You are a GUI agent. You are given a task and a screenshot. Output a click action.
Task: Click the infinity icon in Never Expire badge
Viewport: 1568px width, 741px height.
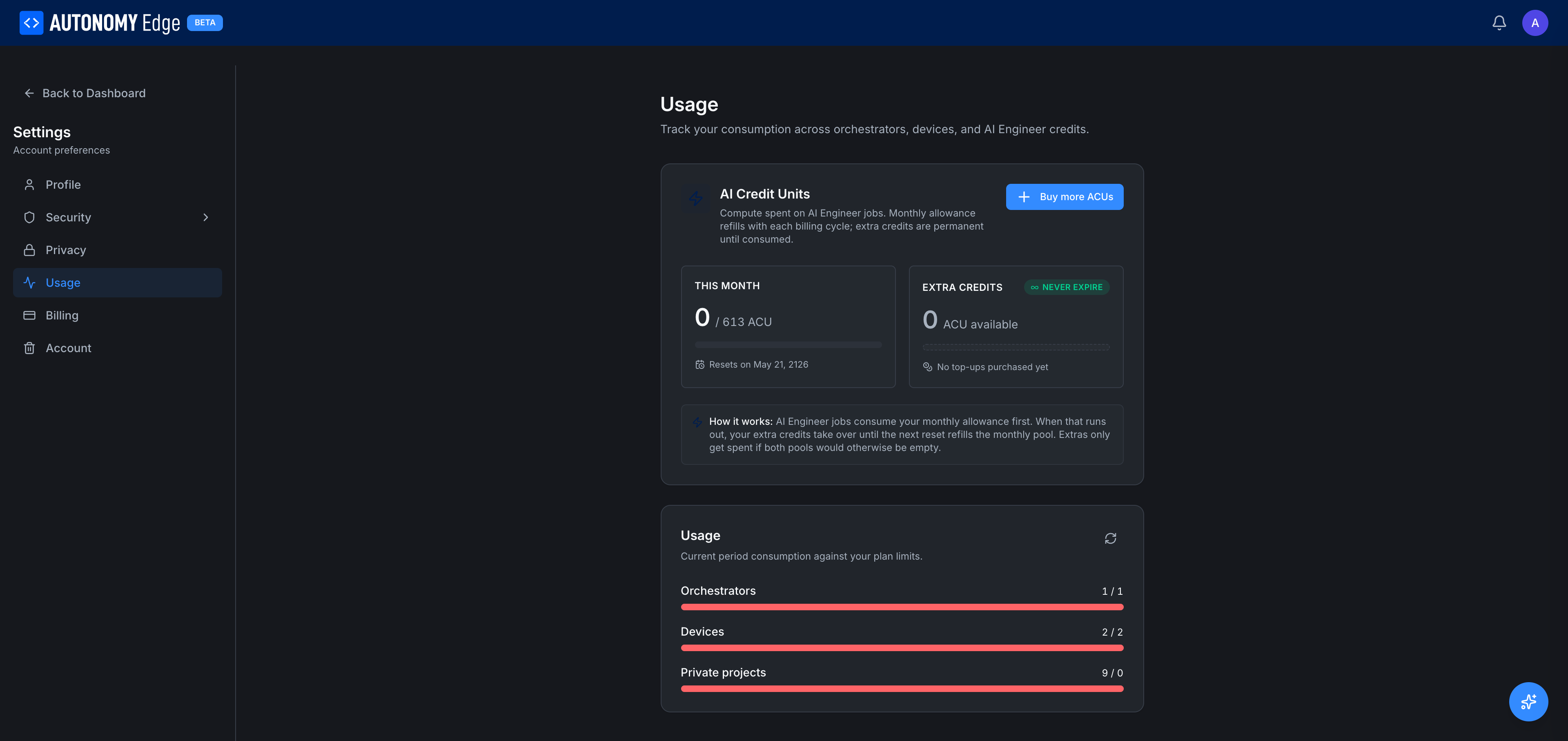[1034, 288]
